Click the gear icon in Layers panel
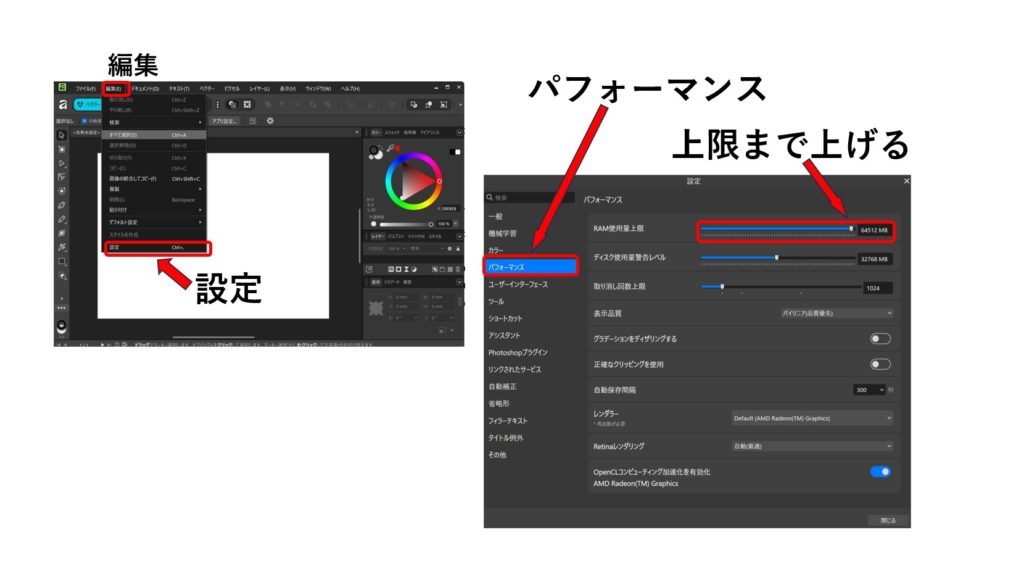 449,249
